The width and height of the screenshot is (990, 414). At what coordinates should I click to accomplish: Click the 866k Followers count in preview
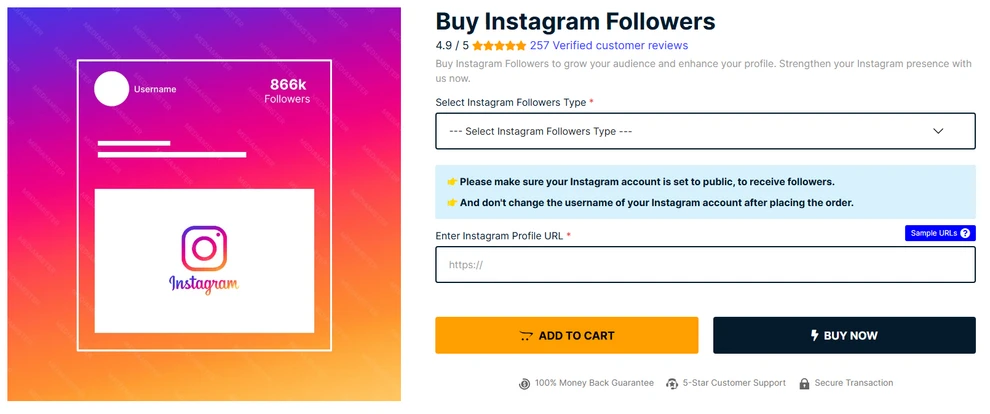(x=287, y=90)
